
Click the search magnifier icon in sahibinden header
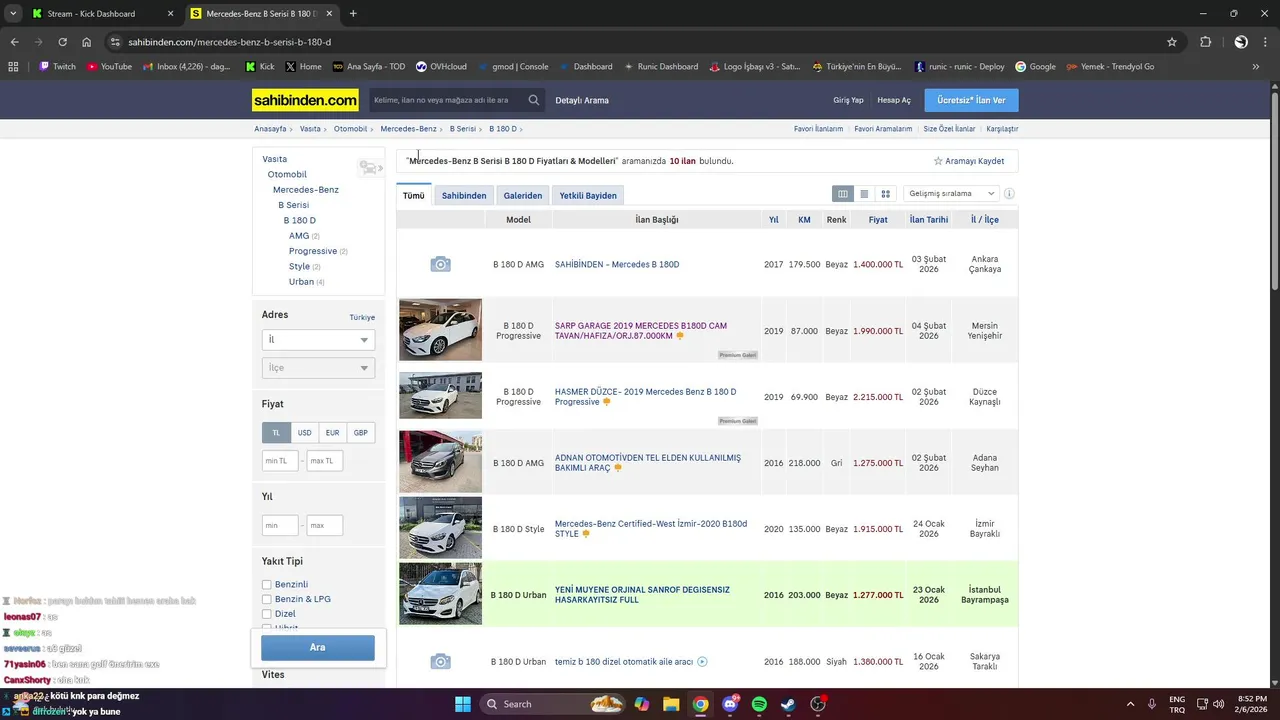534,100
